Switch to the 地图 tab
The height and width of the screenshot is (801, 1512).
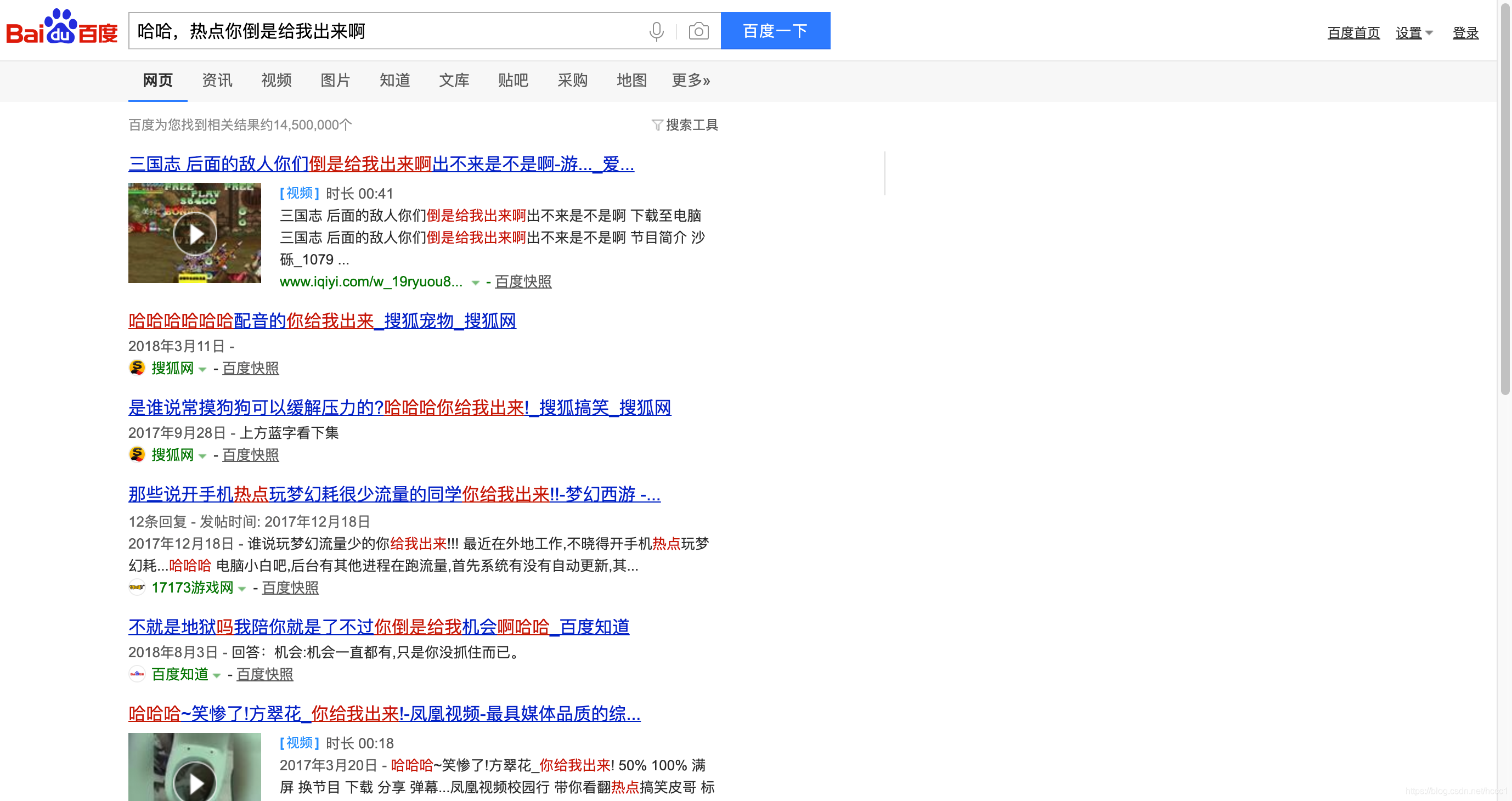pos(632,81)
